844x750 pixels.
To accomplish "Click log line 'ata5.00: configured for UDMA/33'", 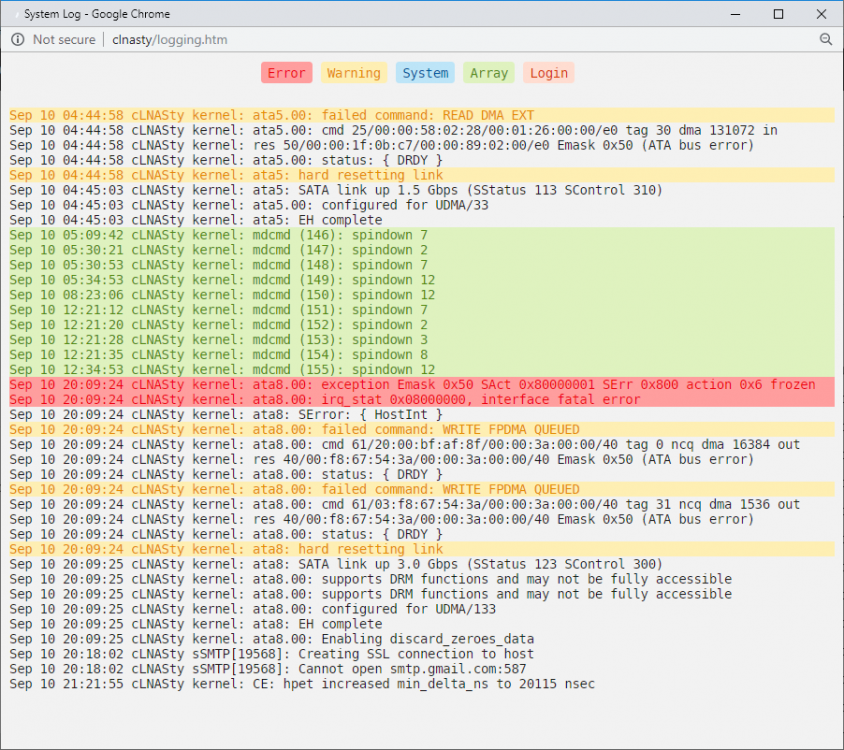I will tap(249, 205).
